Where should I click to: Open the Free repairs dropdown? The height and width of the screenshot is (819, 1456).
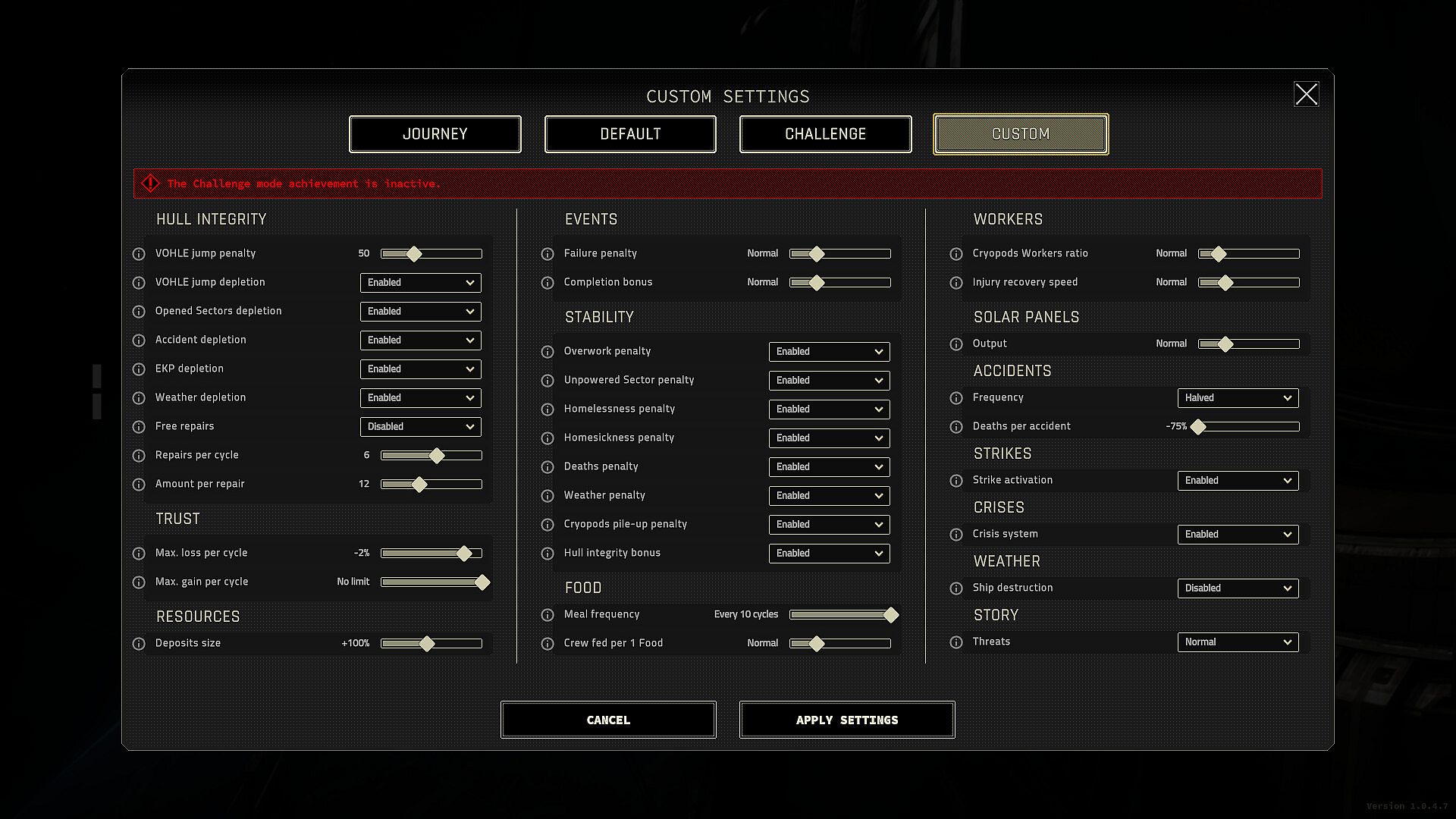[x=420, y=427]
